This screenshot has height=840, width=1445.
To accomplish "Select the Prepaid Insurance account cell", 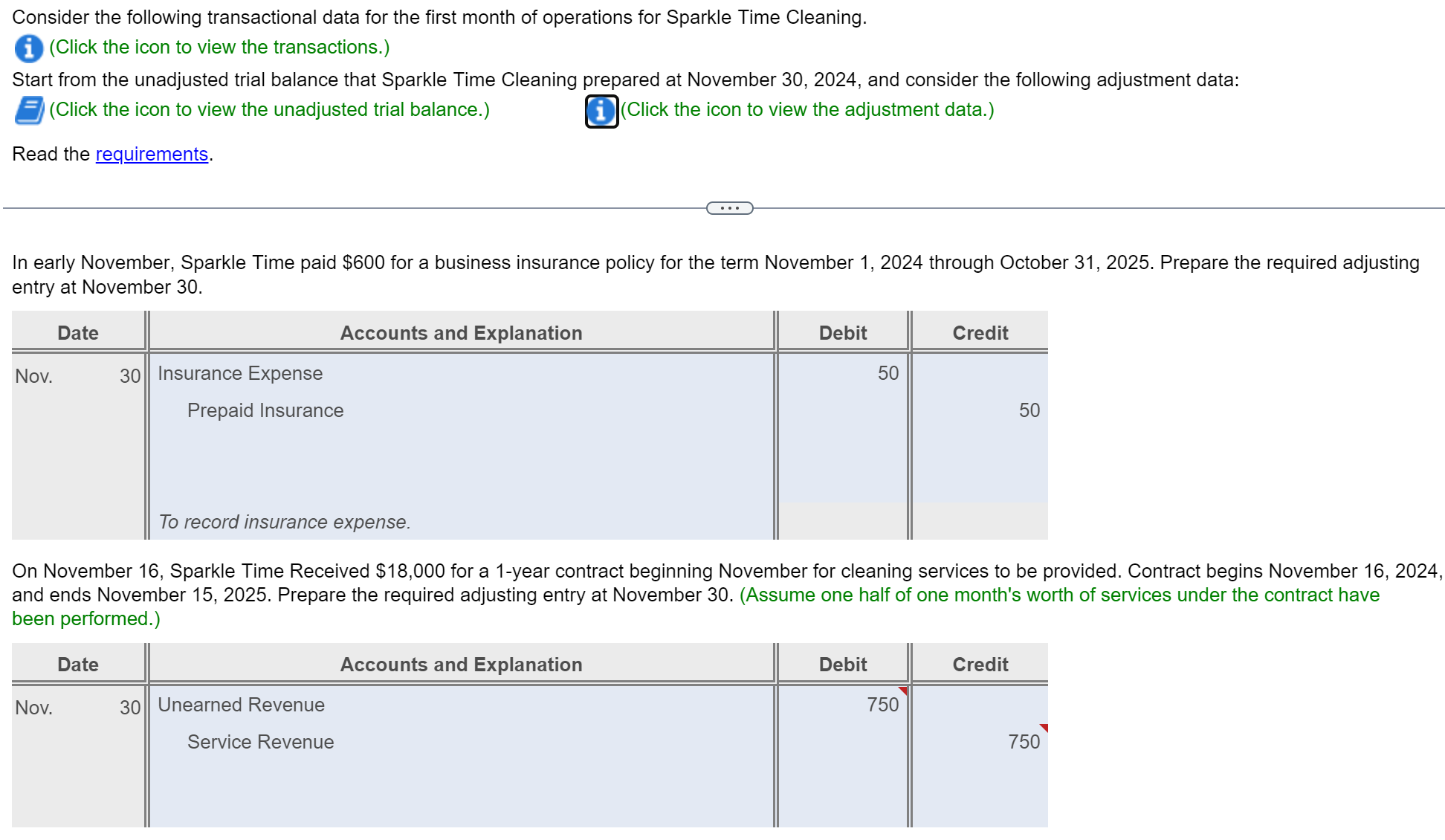I will 265,410.
